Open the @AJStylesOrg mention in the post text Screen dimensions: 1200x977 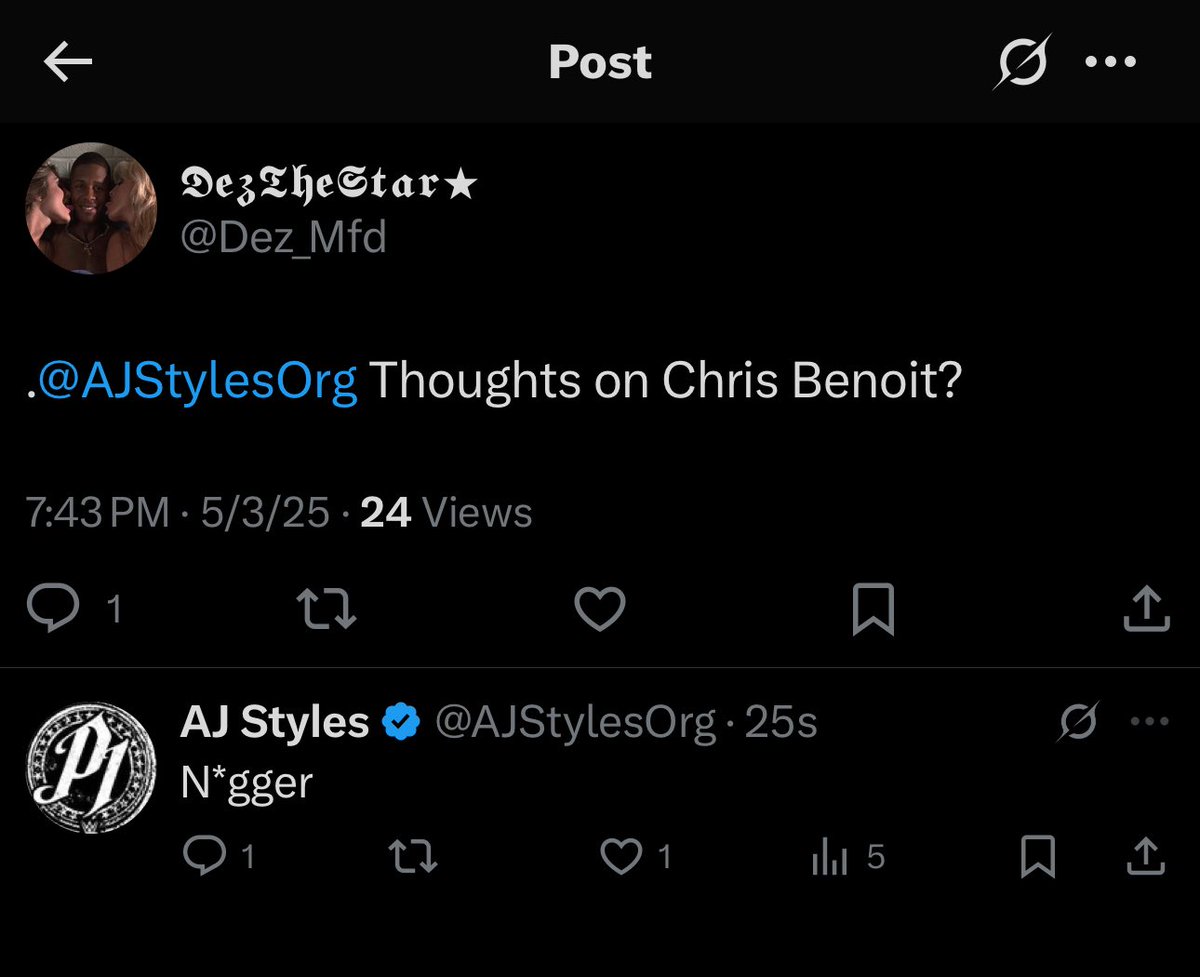[x=196, y=381]
